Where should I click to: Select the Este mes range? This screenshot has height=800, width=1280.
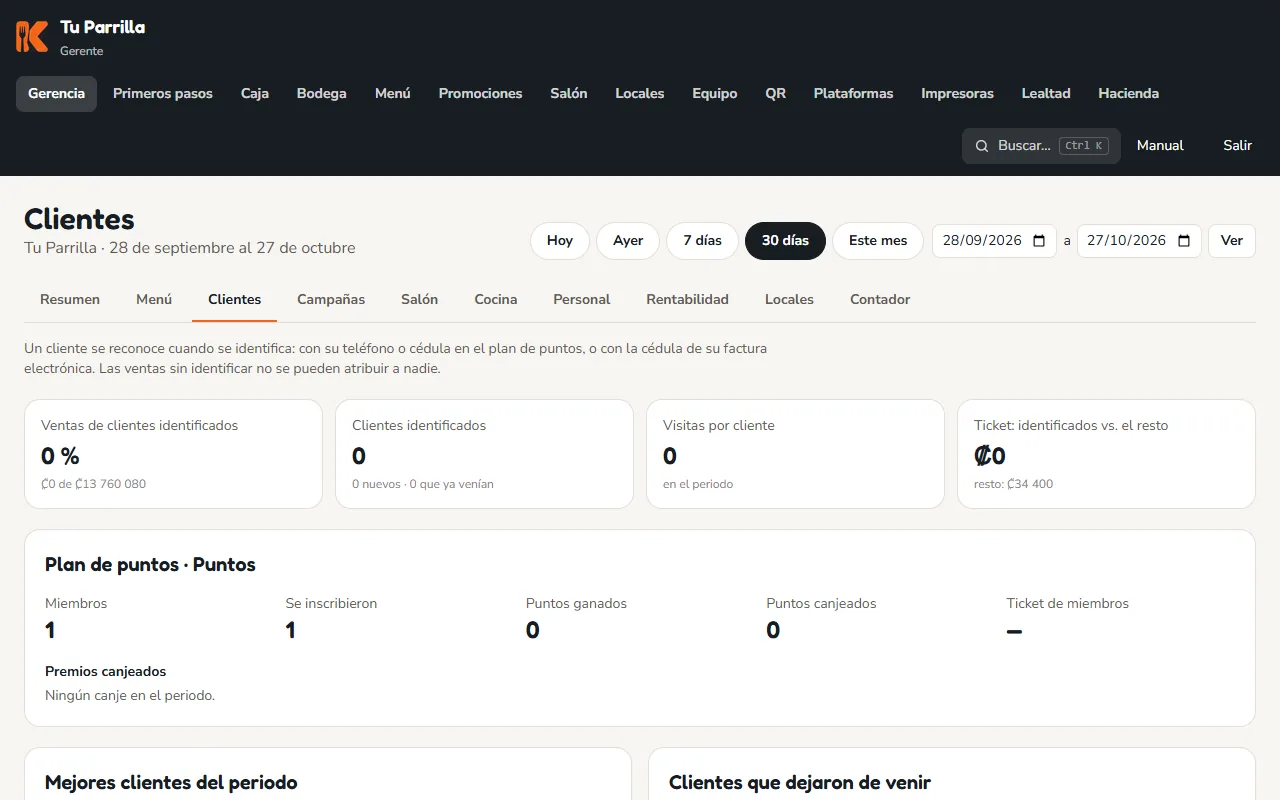pos(878,241)
